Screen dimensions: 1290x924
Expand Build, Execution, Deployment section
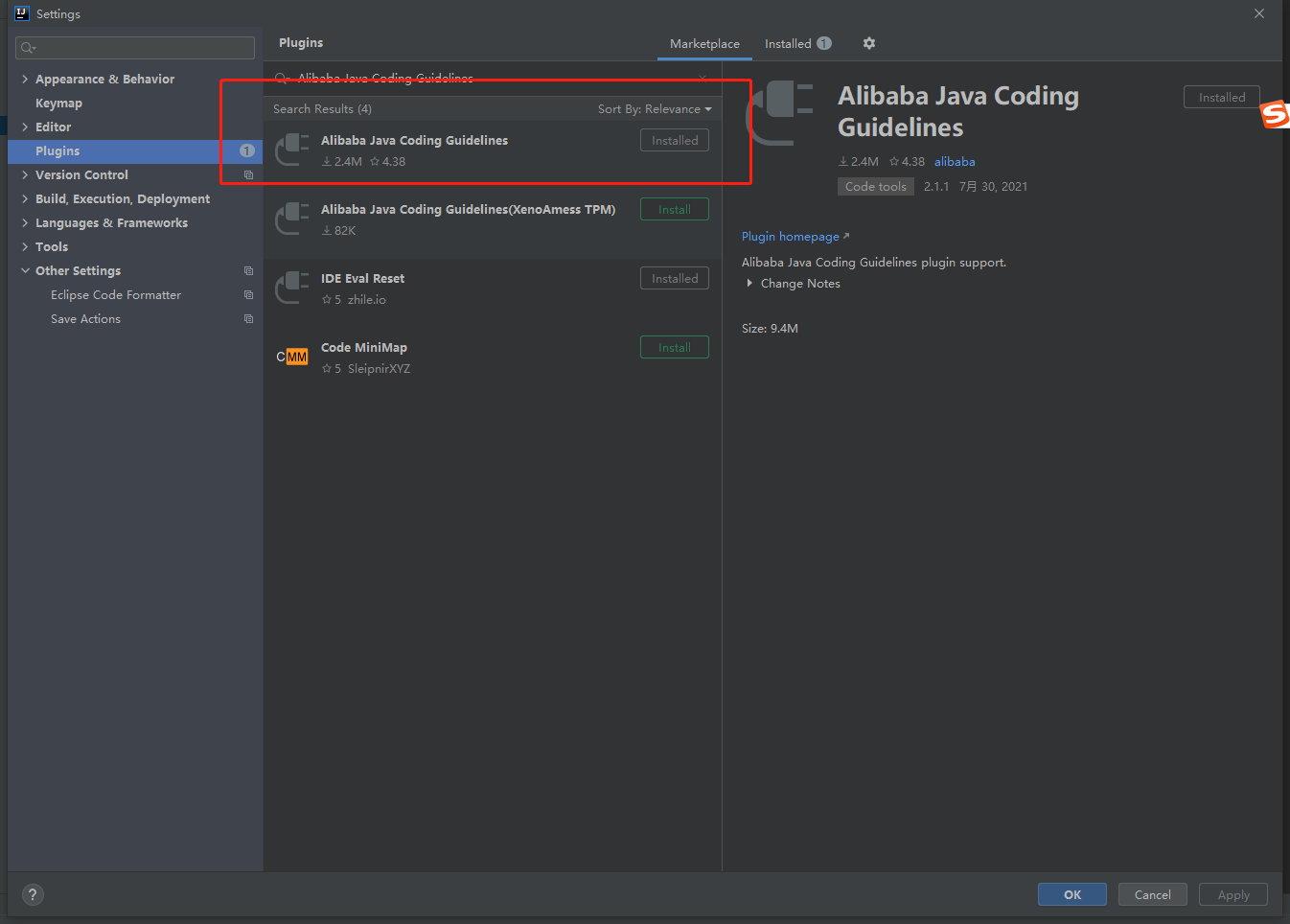(x=25, y=198)
